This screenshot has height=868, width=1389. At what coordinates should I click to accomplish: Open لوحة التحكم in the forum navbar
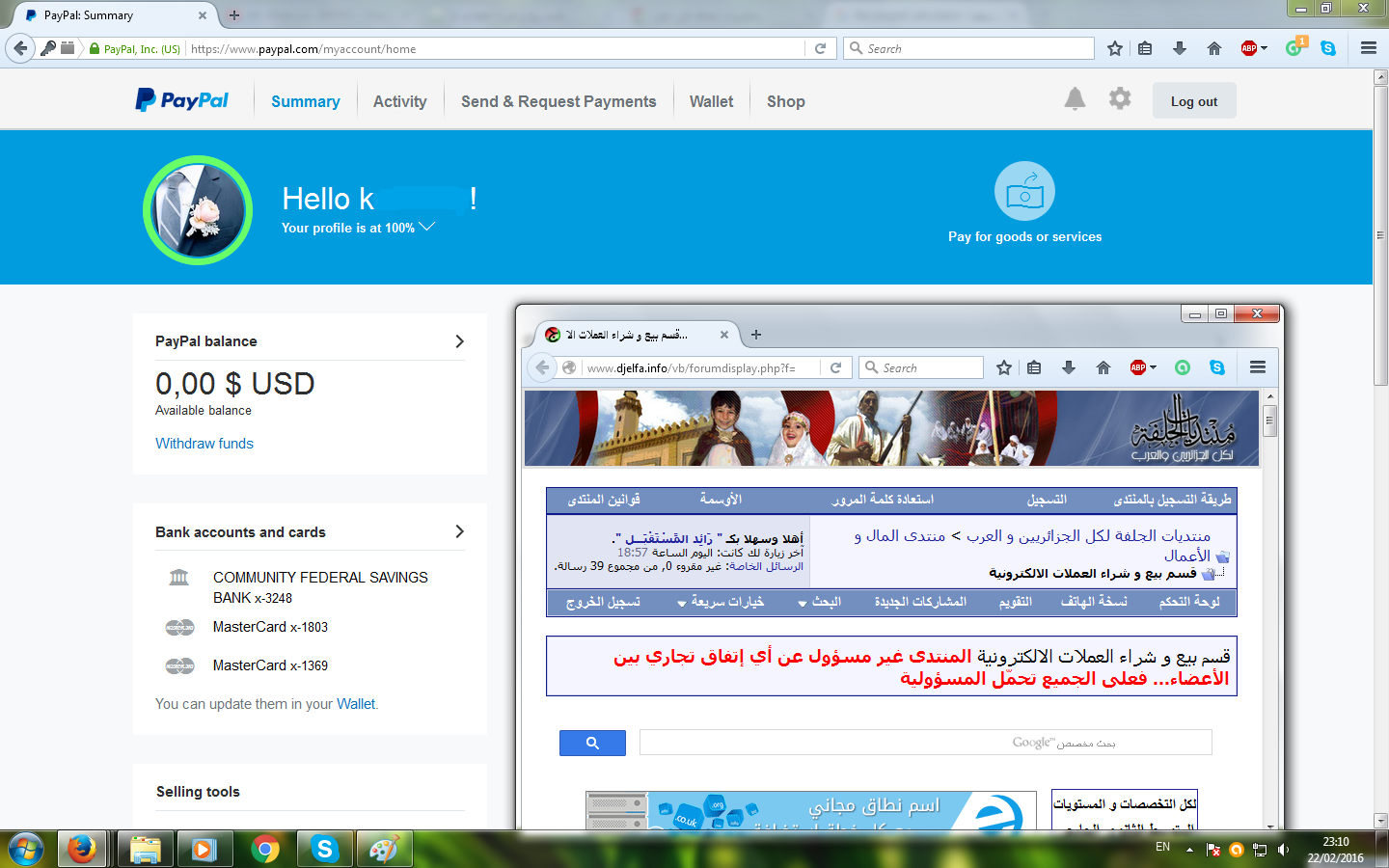coord(1189,602)
